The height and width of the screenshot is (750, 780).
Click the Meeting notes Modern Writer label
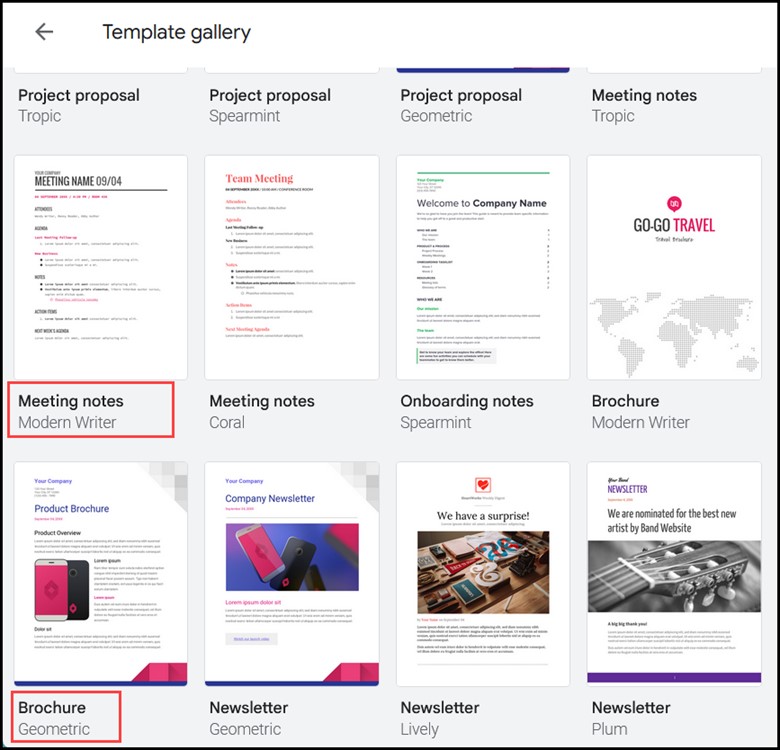pyautogui.click(x=71, y=411)
